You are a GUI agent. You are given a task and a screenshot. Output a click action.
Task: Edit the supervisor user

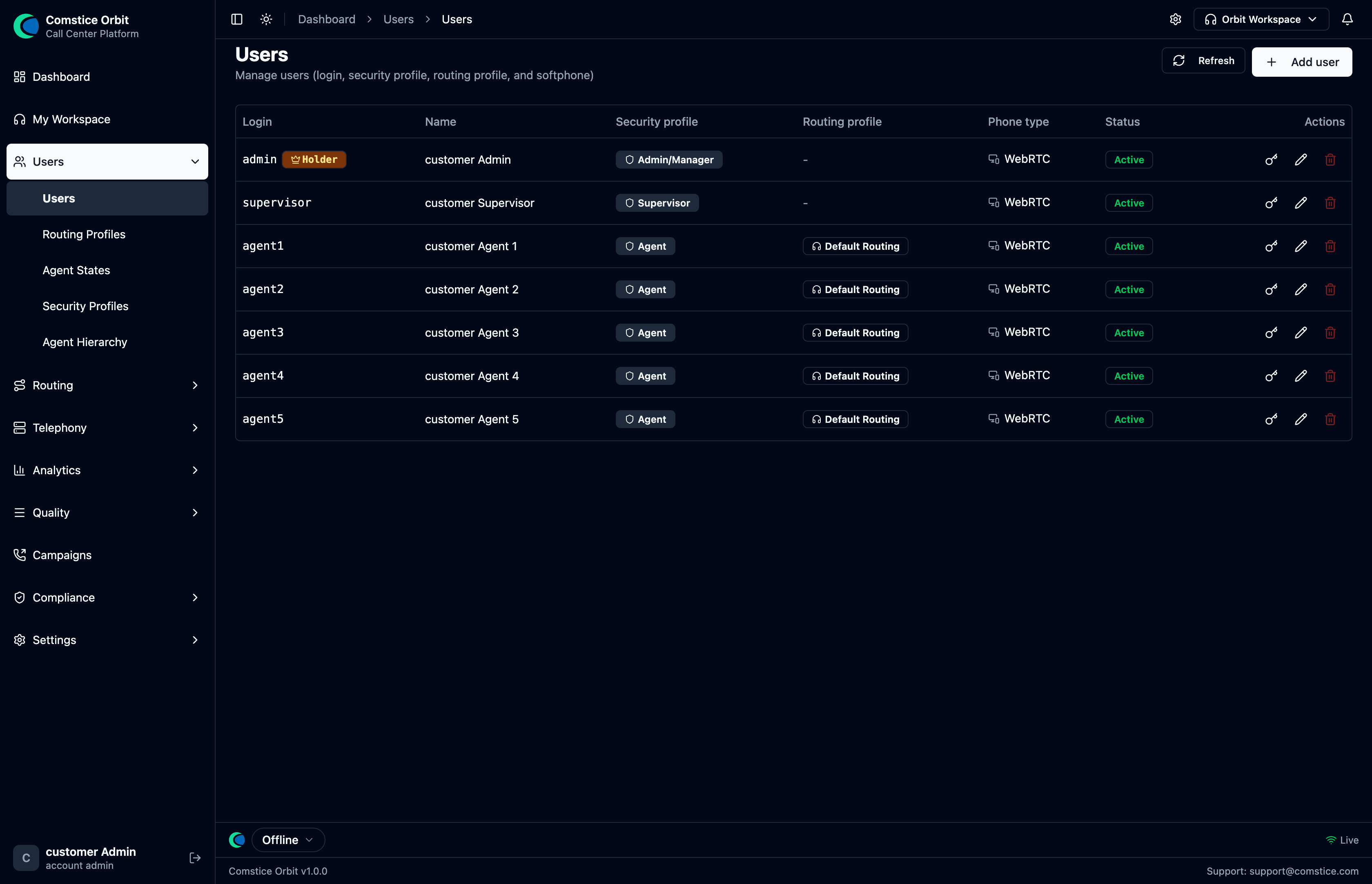pos(1301,202)
